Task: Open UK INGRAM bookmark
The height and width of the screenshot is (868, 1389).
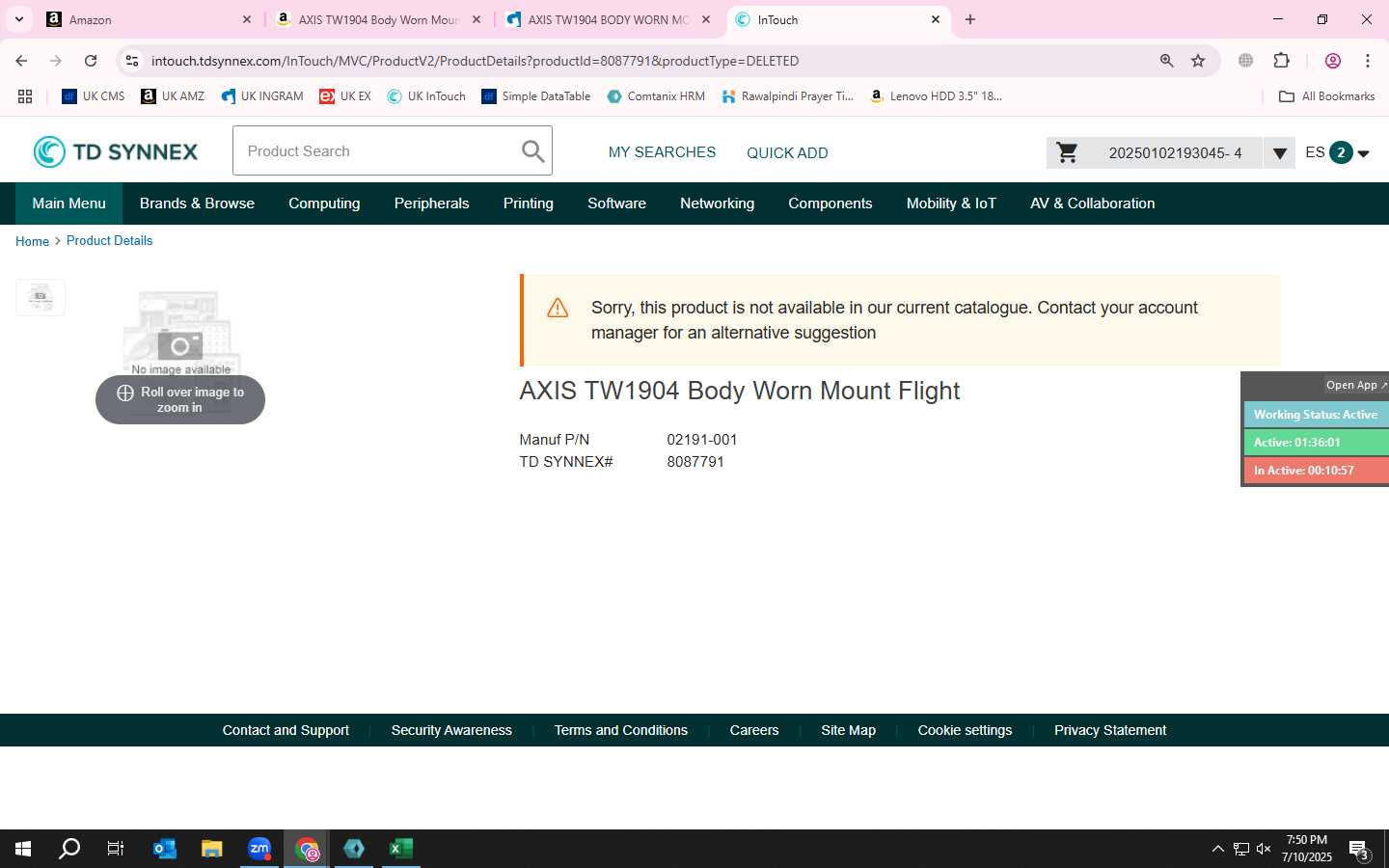Action: pyautogui.click(x=261, y=96)
